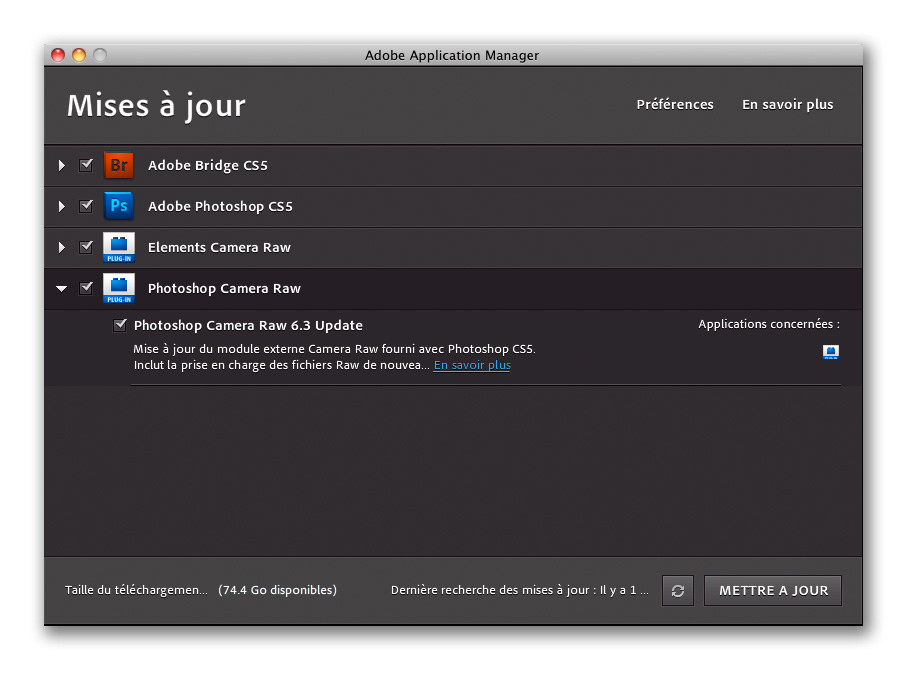This screenshot has height=679, width=907.
Task: Click the Dernière recherche des mises à jour text
Action: tap(519, 590)
